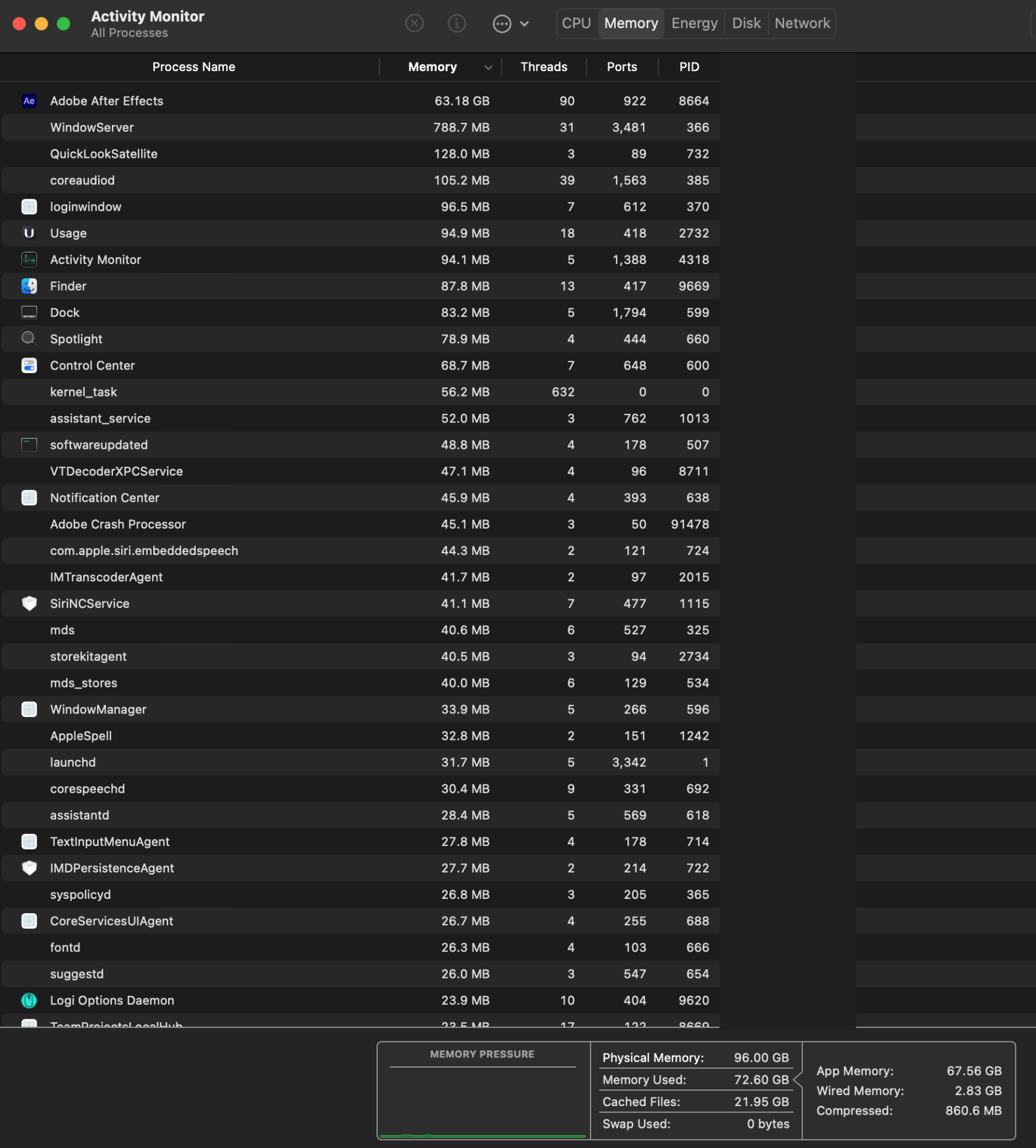The height and width of the screenshot is (1148, 1036).
Task: Click the process Info (i) toolbar icon
Action: pyautogui.click(x=457, y=24)
